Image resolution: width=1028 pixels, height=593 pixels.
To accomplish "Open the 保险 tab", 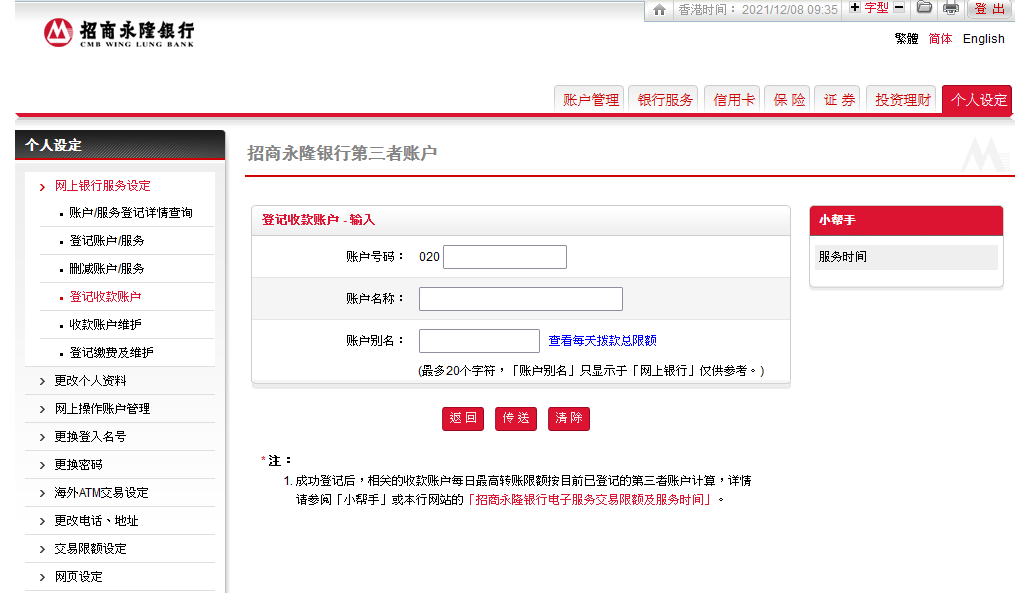I will (788, 100).
